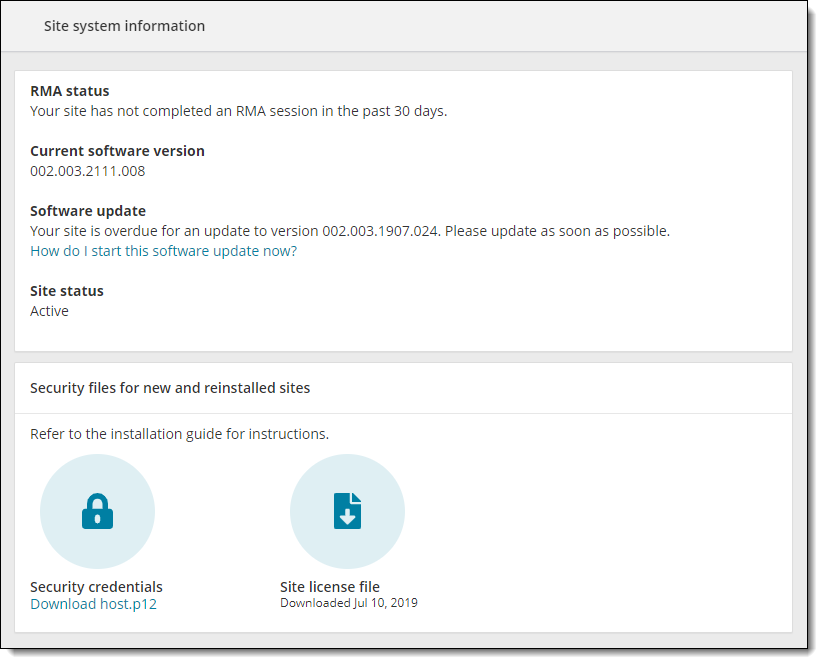Click the Site license file label
823x664 pixels.
pyautogui.click(x=330, y=586)
